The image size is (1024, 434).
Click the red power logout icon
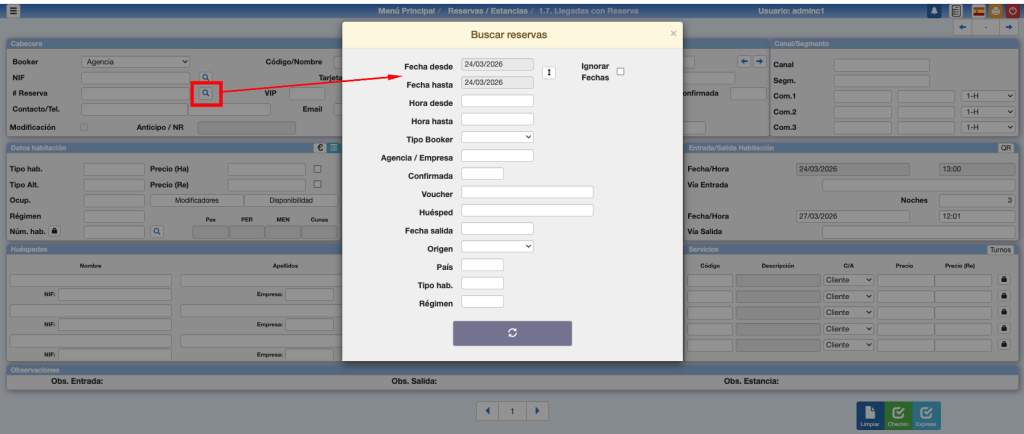[x=1010, y=11]
